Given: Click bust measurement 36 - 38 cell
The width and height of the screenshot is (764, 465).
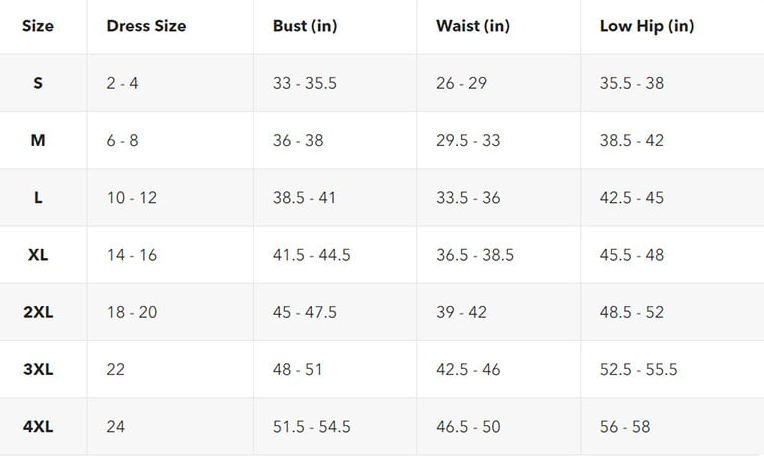Looking at the screenshot, I should pos(298,140).
